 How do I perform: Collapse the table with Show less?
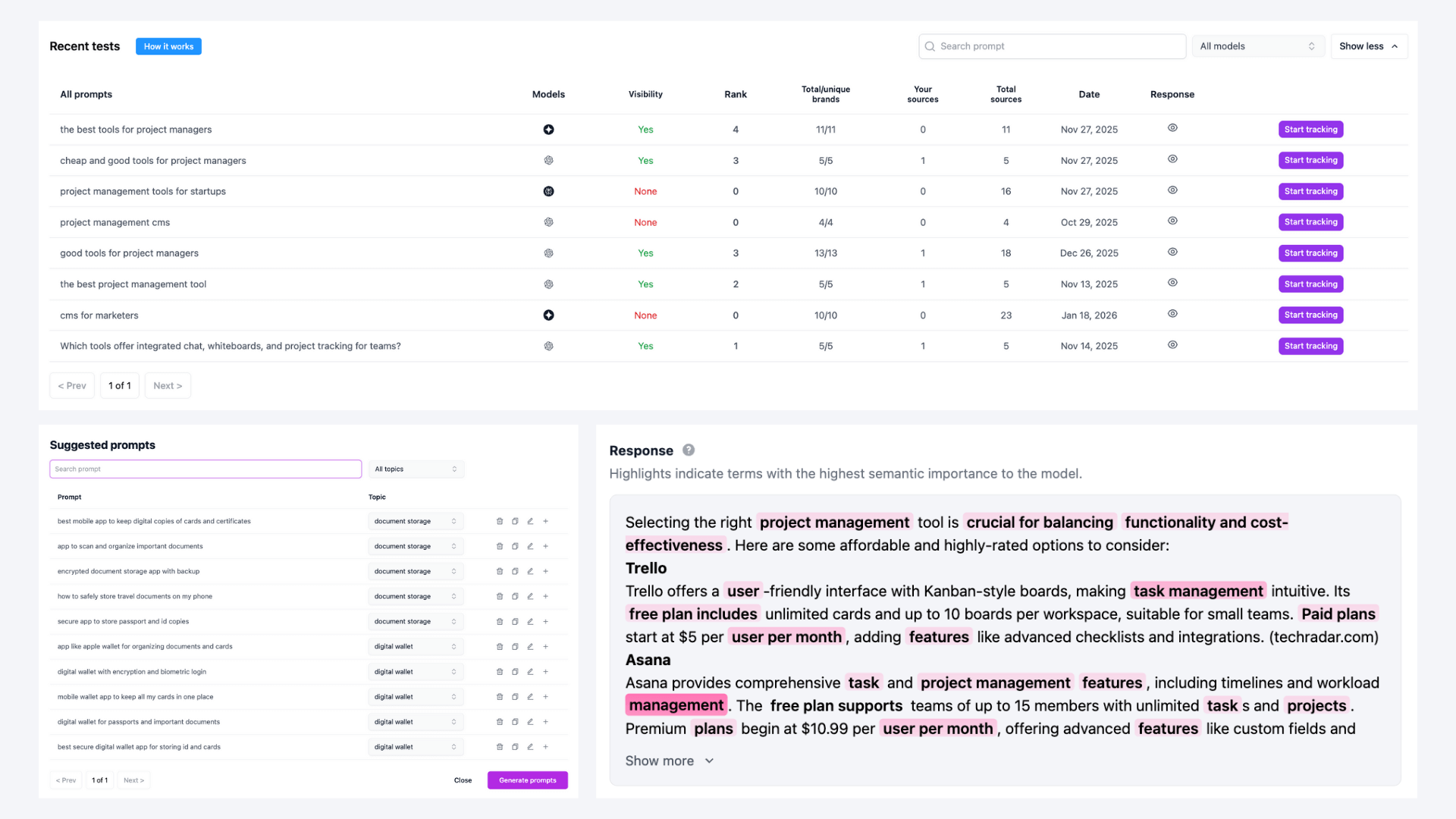[1369, 46]
